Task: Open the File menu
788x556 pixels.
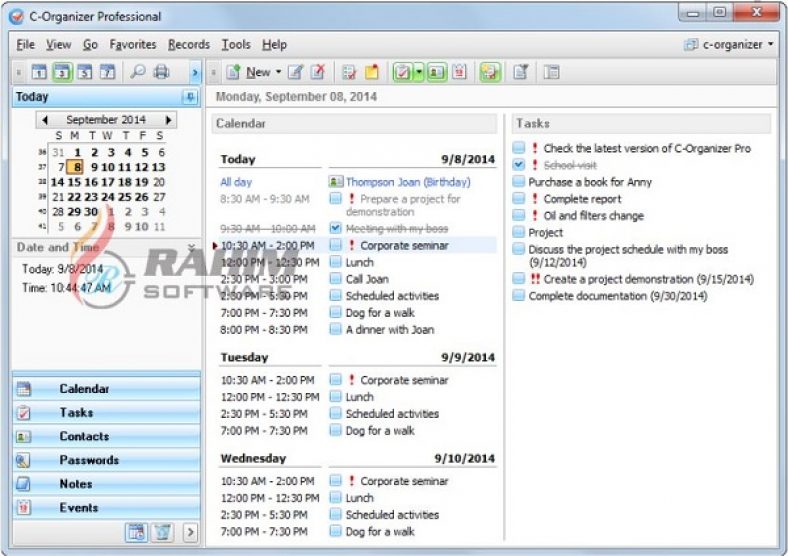Action: tap(26, 45)
